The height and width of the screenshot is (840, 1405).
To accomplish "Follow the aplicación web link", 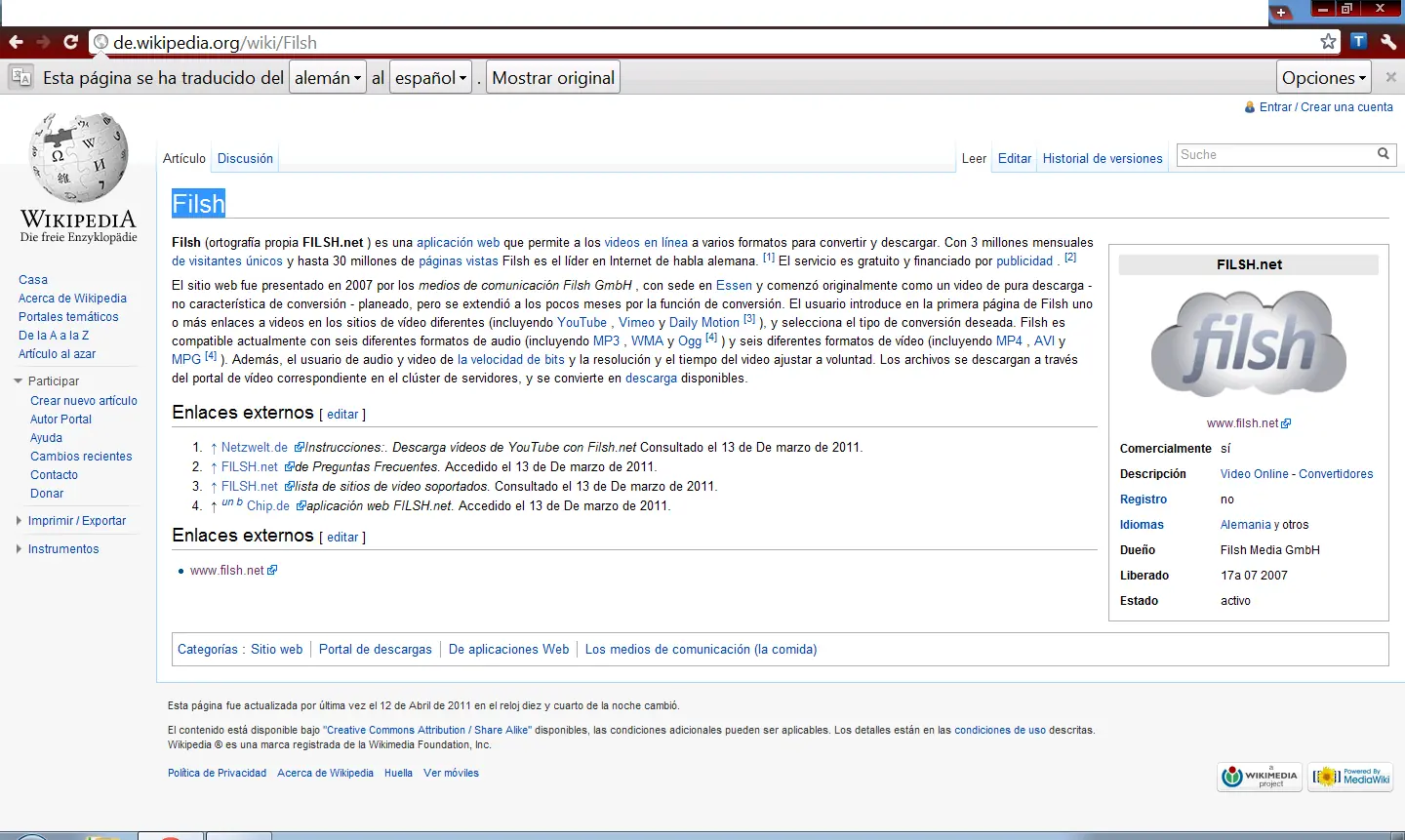I will coord(458,243).
